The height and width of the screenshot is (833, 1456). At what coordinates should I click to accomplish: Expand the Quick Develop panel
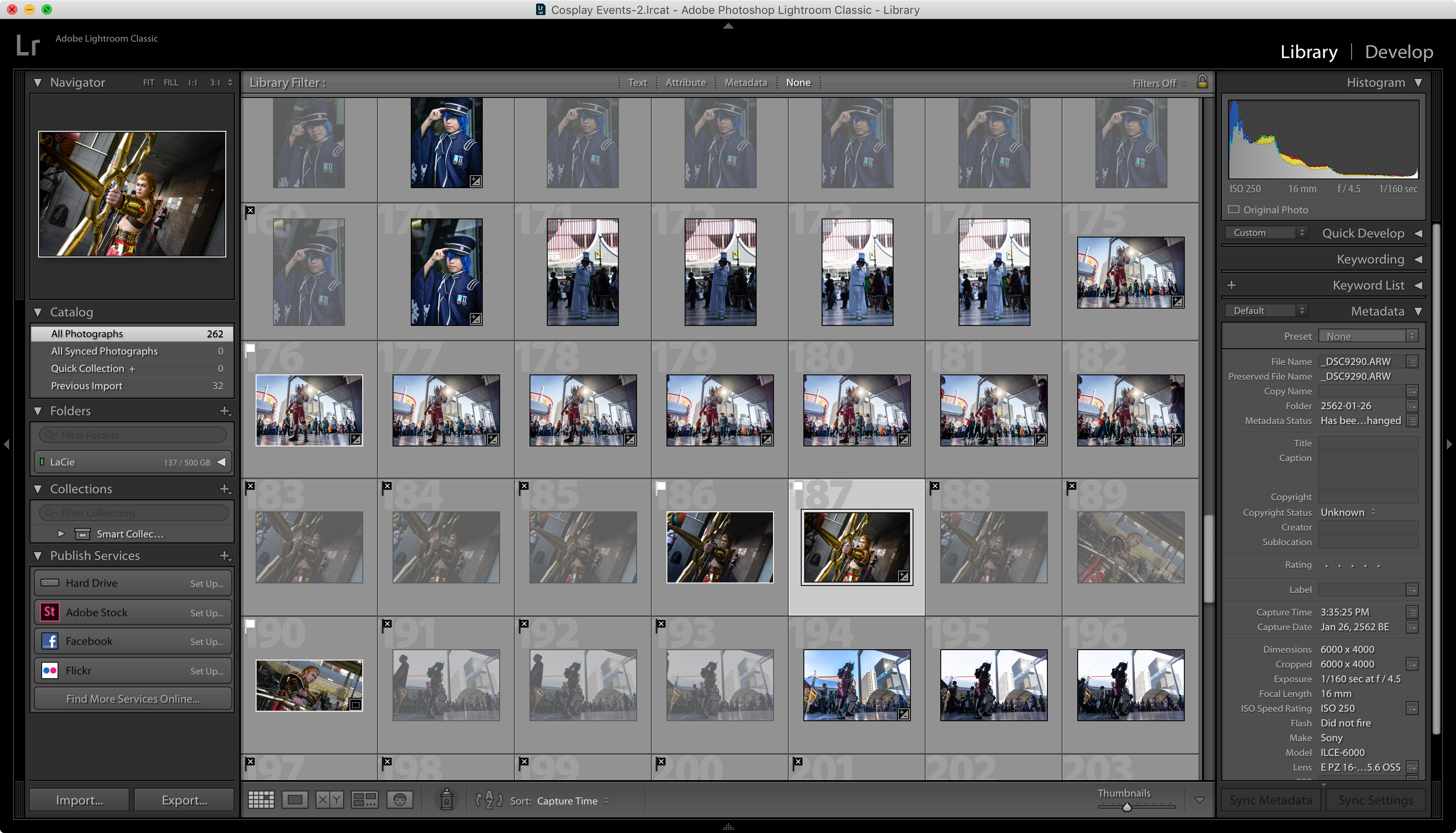point(1418,233)
